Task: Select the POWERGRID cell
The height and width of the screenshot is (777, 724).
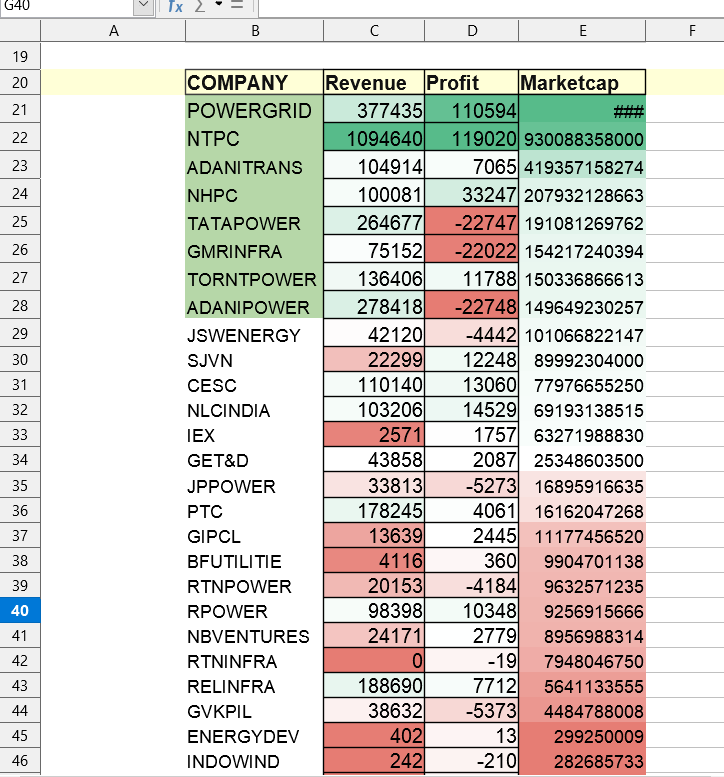Action: coord(254,110)
